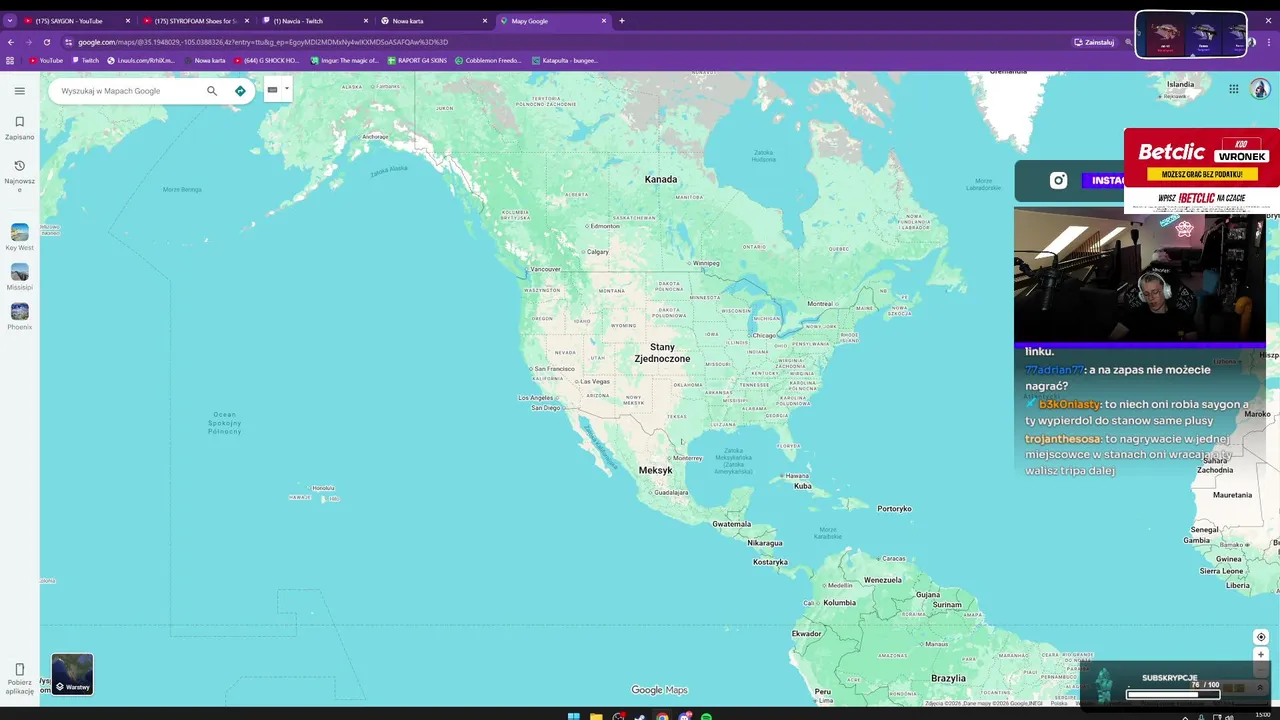Close the Mapy Google tab
The image size is (1280, 720).
[604, 21]
